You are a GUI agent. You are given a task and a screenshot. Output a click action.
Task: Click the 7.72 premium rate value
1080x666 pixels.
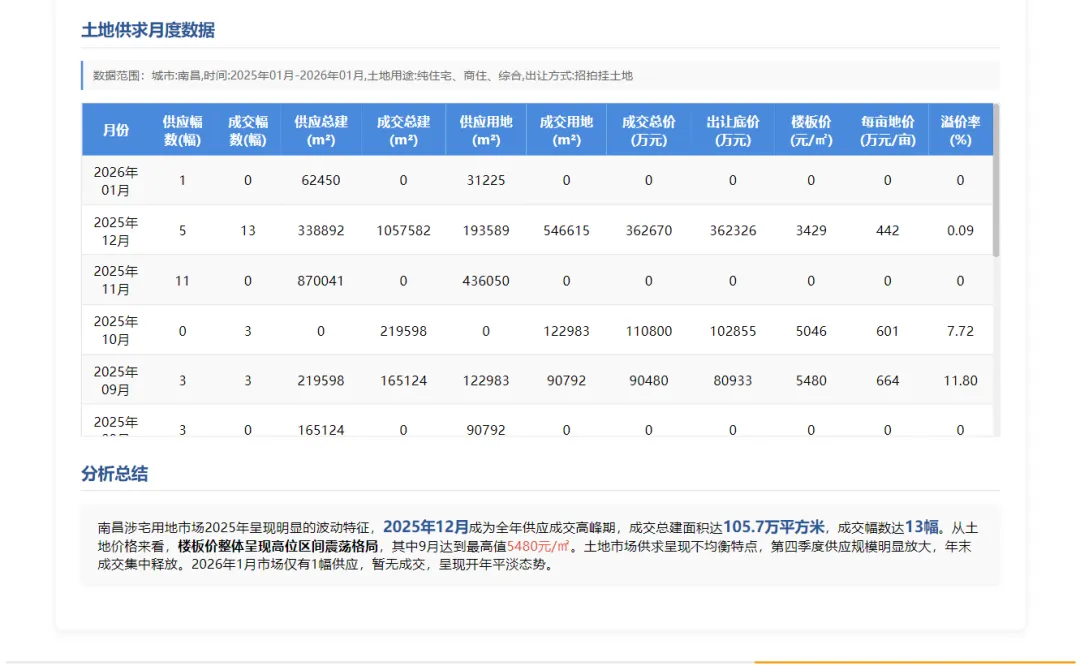coord(960,331)
